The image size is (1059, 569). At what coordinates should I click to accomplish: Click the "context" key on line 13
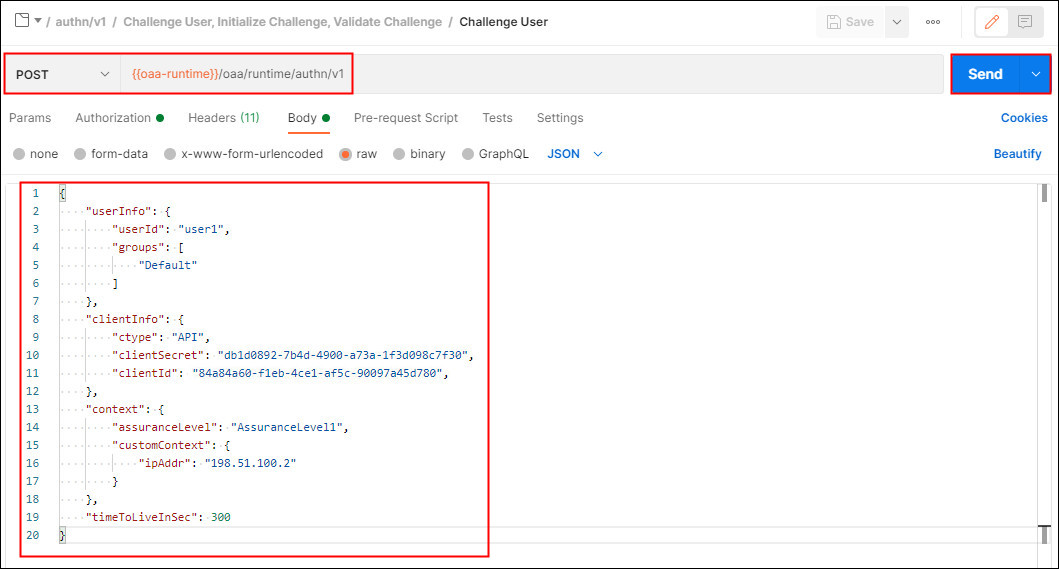pyautogui.click(x=115, y=409)
